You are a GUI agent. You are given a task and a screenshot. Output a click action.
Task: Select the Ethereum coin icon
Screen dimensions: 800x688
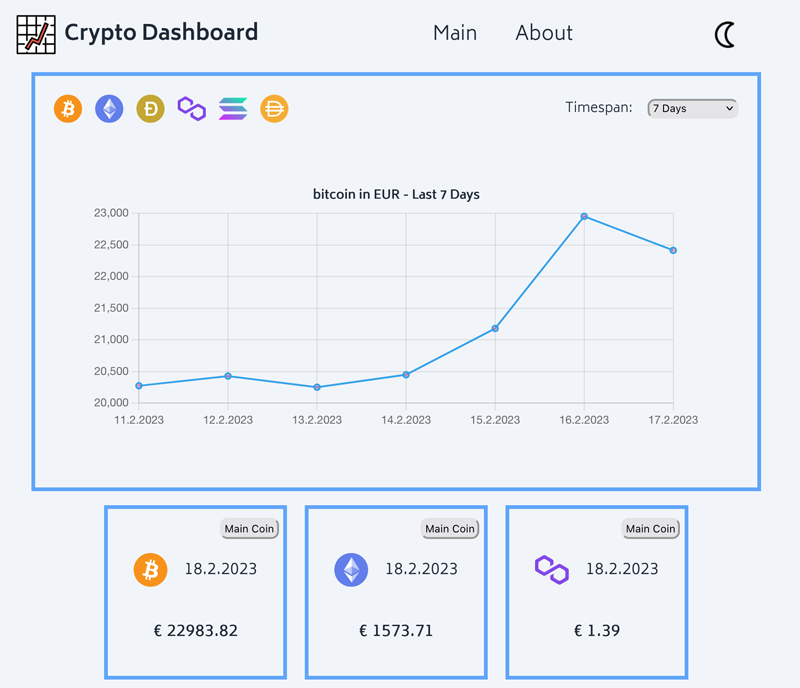(x=109, y=109)
